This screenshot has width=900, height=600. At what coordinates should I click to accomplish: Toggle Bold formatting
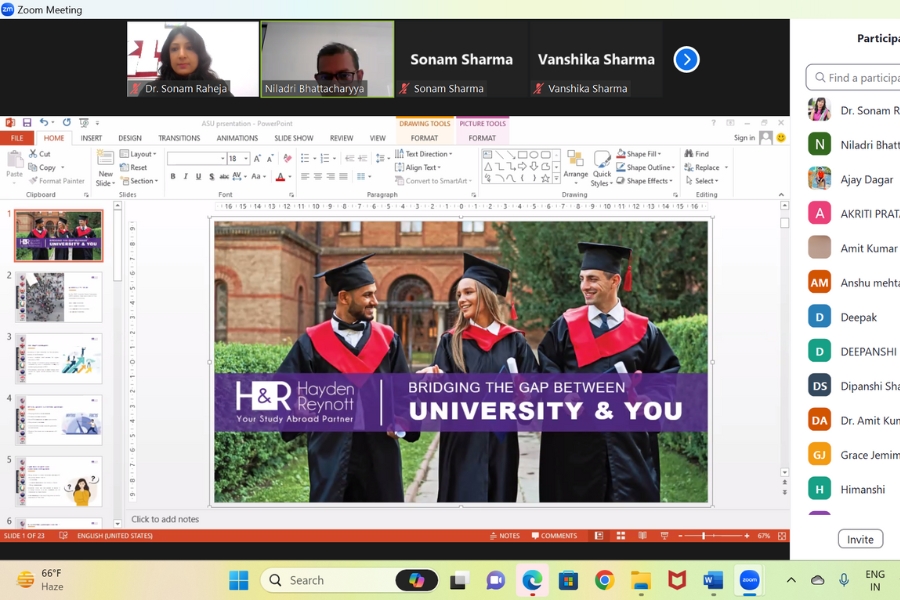[173, 177]
